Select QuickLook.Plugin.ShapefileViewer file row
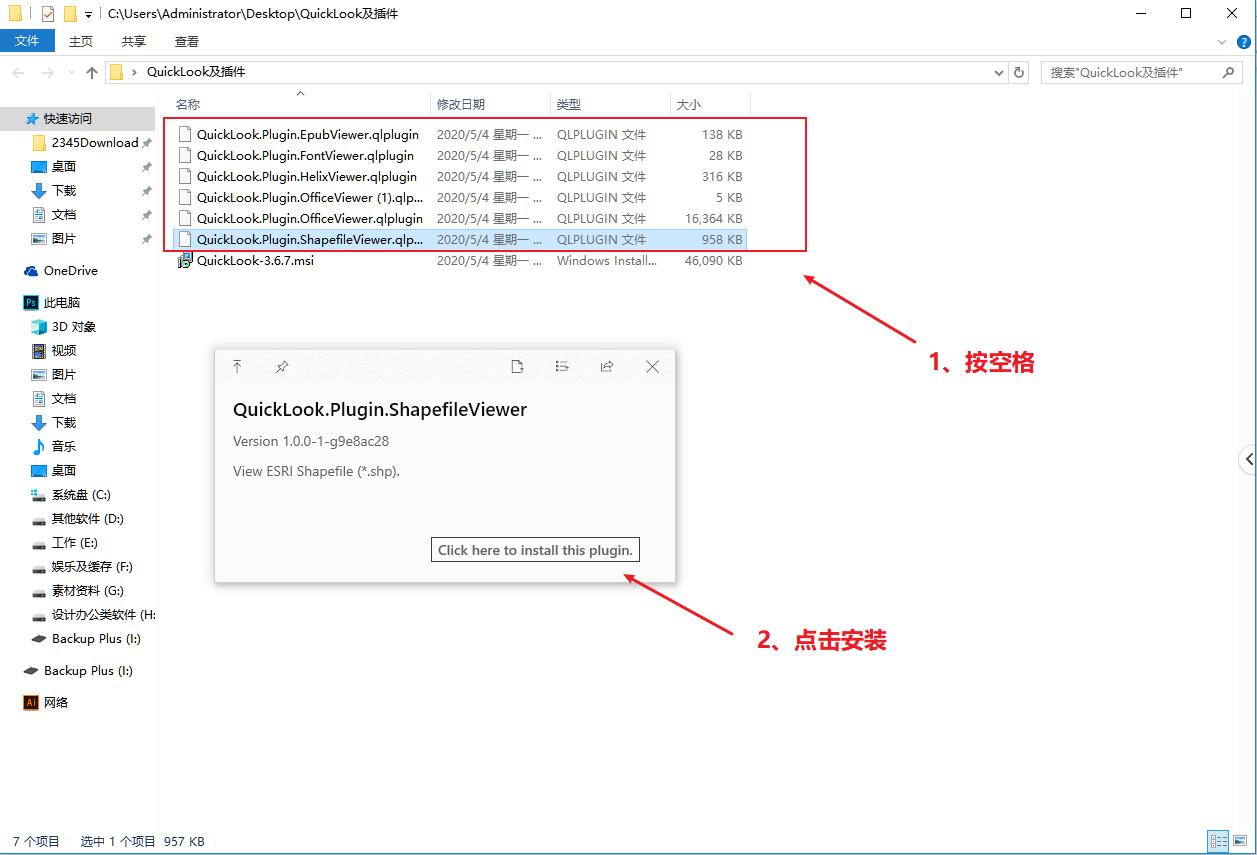Viewport: 1257px width, 855px height. click(x=460, y=239)
